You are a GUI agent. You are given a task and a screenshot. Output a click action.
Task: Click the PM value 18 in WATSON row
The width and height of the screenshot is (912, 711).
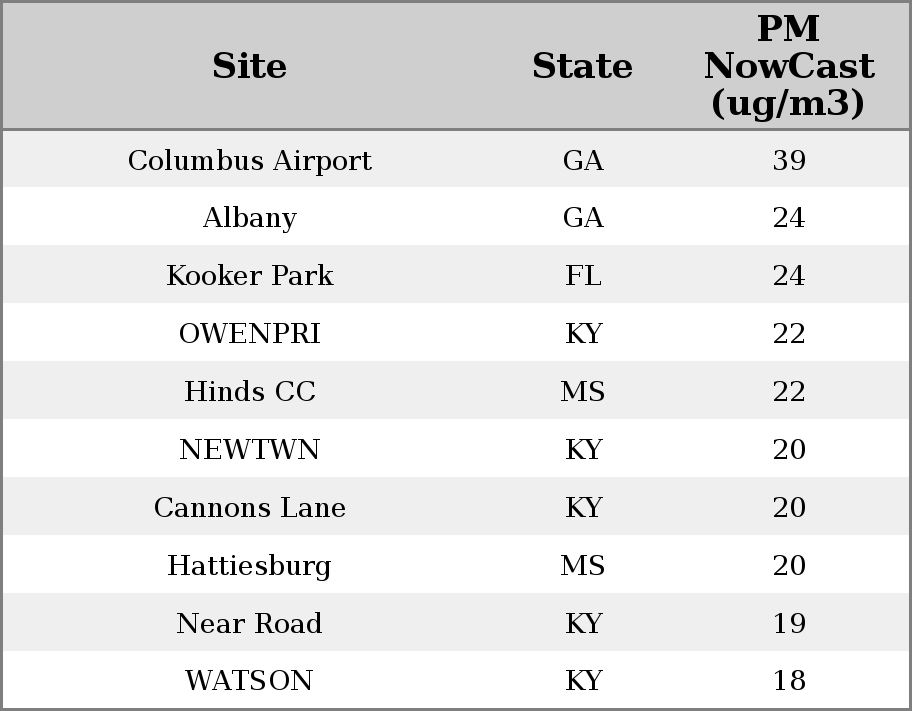(788, 681)
